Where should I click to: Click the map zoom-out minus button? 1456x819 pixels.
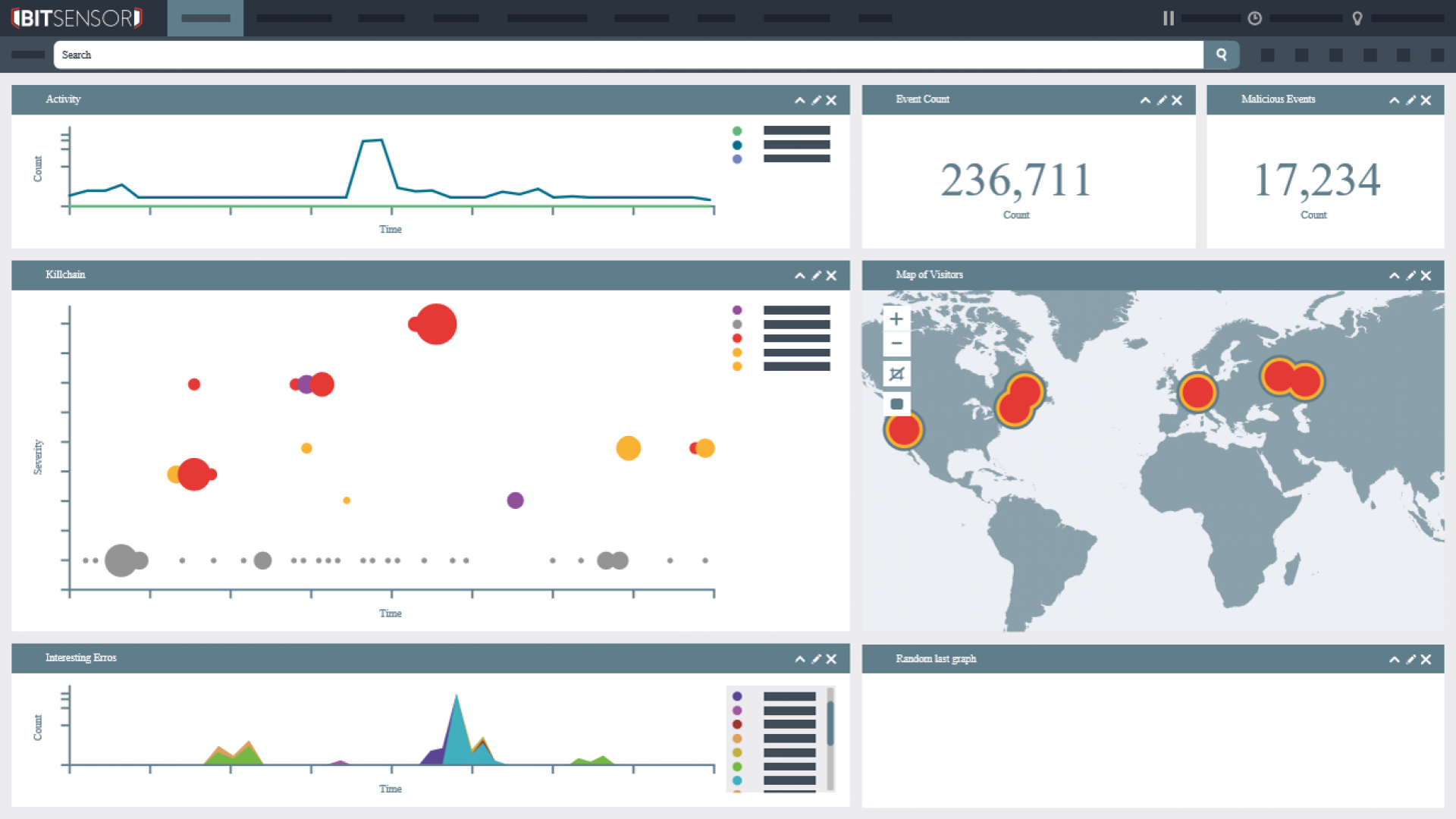896,344
